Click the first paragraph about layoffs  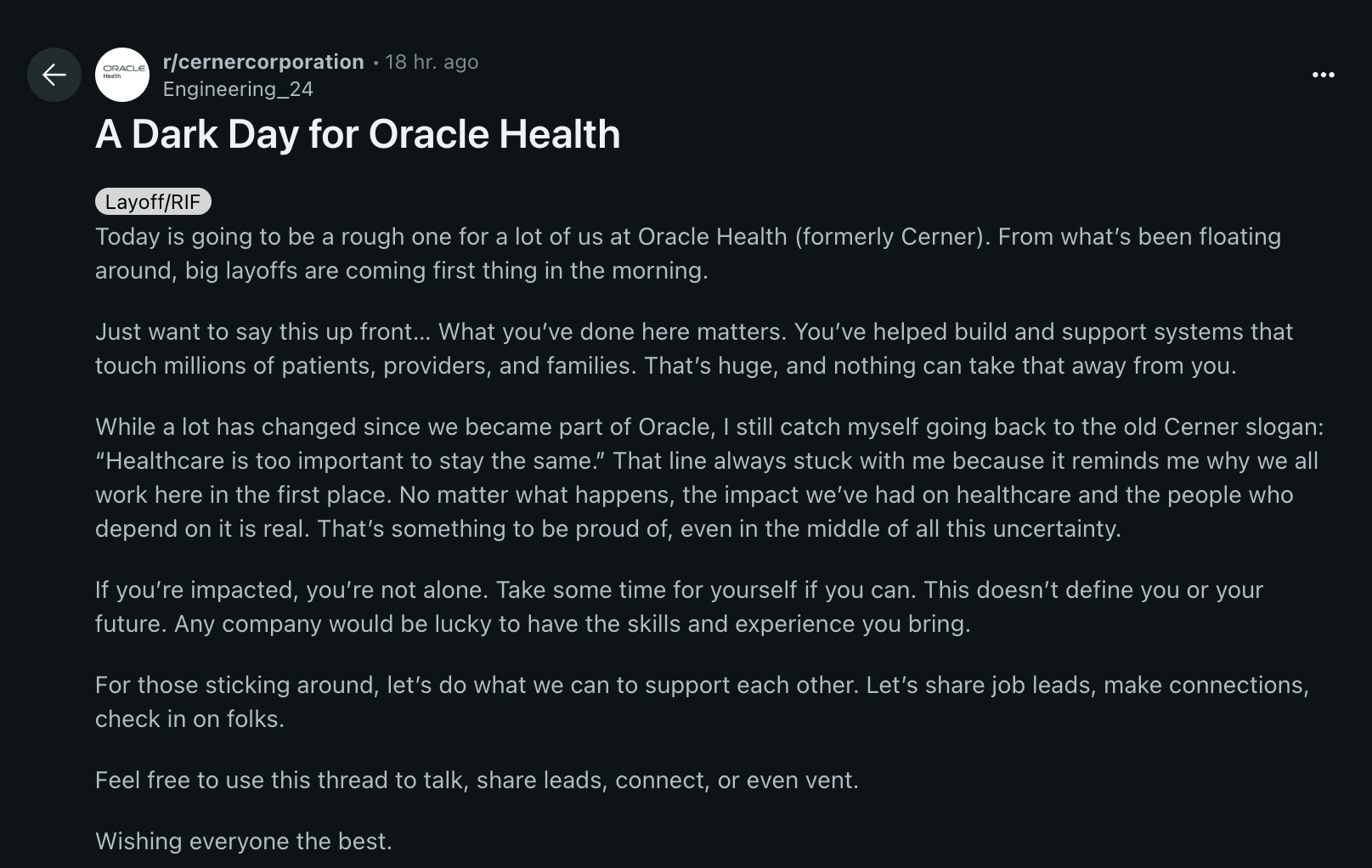coord(680,254)
